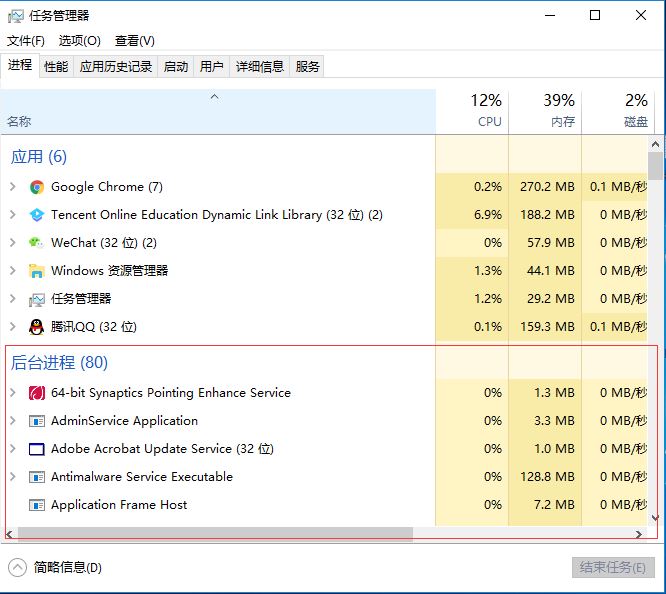Expand the WeChat process tree
The height and width of the screenshot is (594, 666).
click(x=13, y=243)
